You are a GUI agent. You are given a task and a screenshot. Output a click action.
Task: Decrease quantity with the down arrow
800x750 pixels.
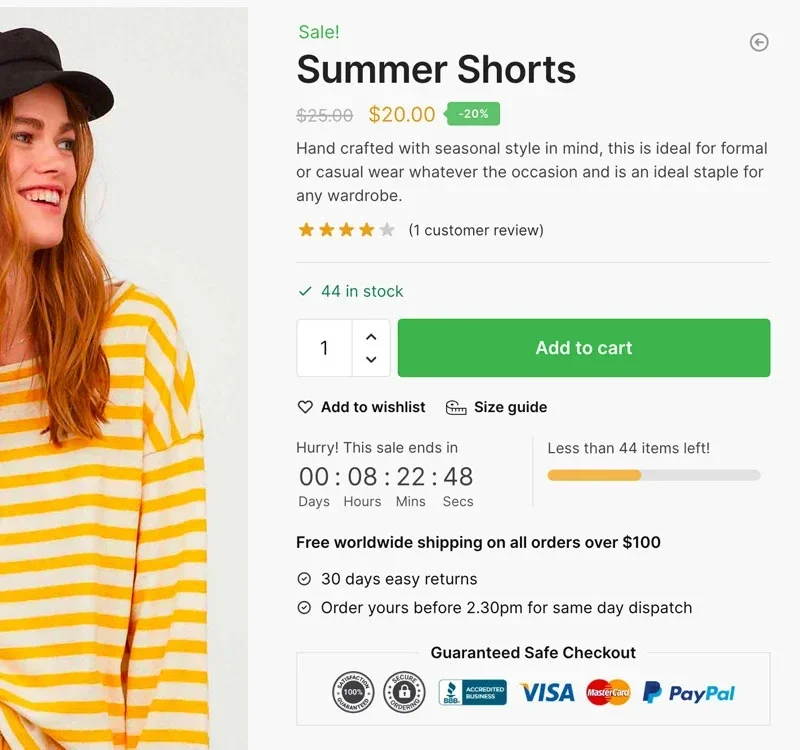click(x=371, y=359)
